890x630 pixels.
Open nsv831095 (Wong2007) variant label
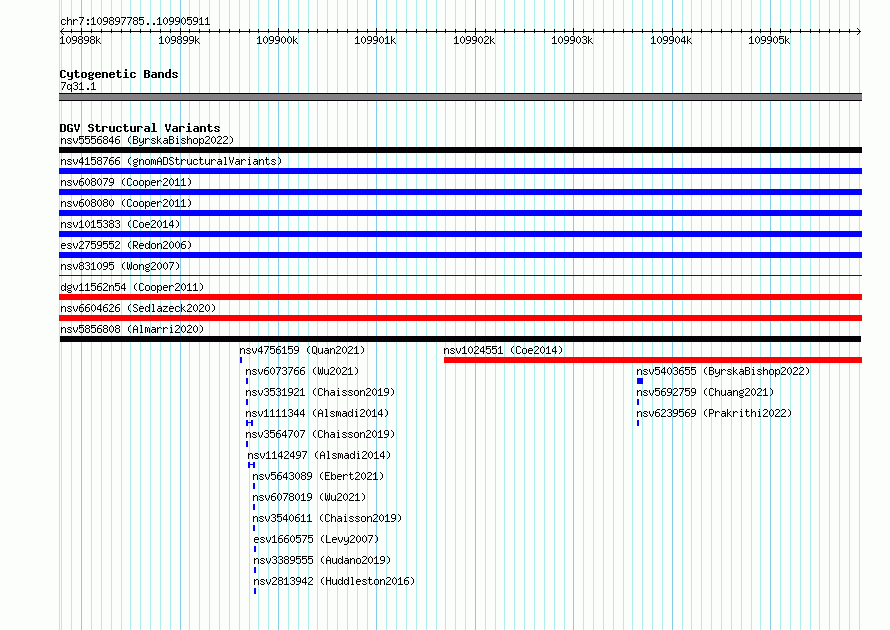point(120,266)
